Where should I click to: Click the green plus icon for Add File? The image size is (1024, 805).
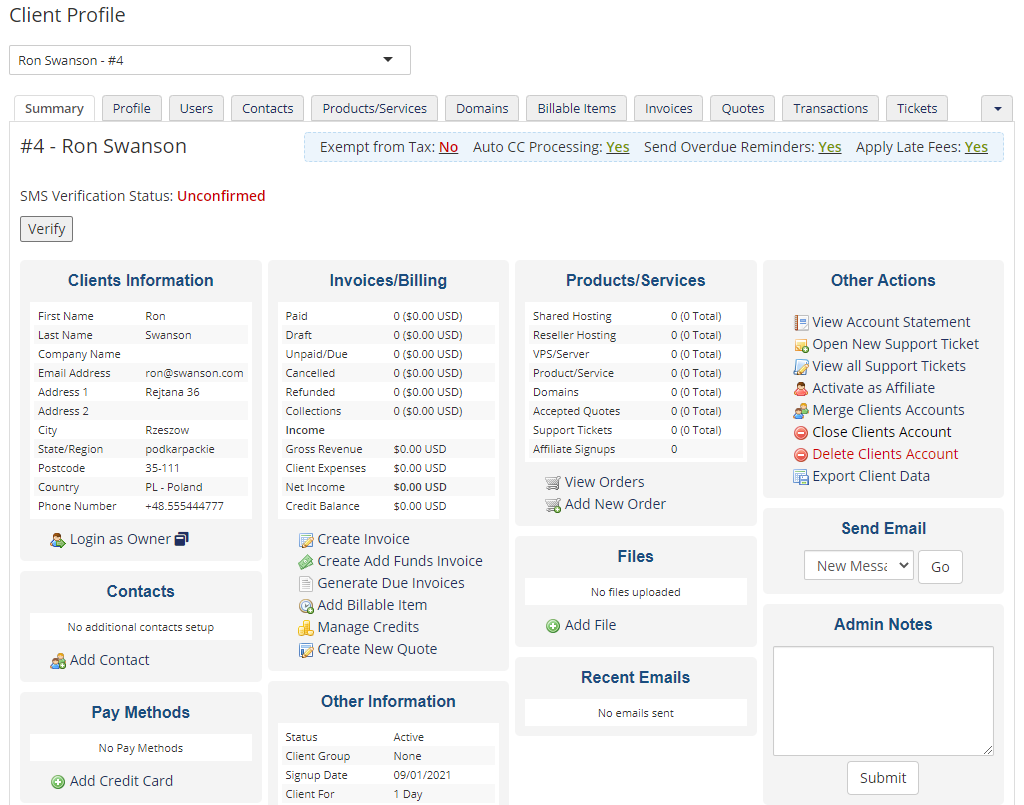552,625
